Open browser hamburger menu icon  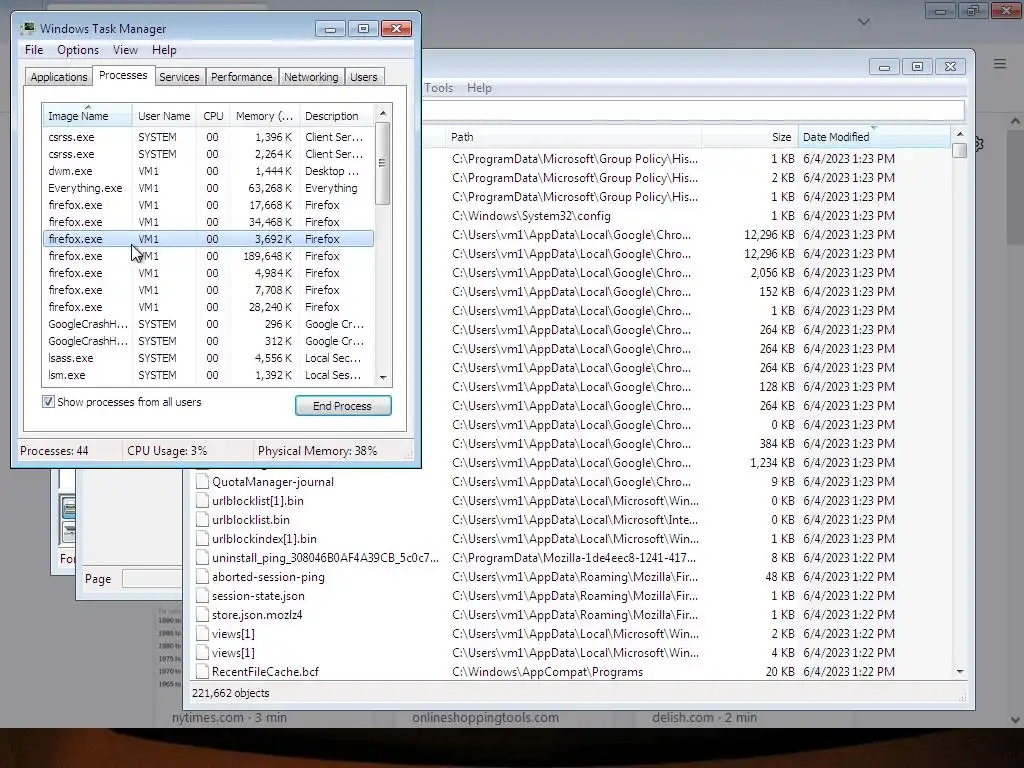[x=1000, y=64]
